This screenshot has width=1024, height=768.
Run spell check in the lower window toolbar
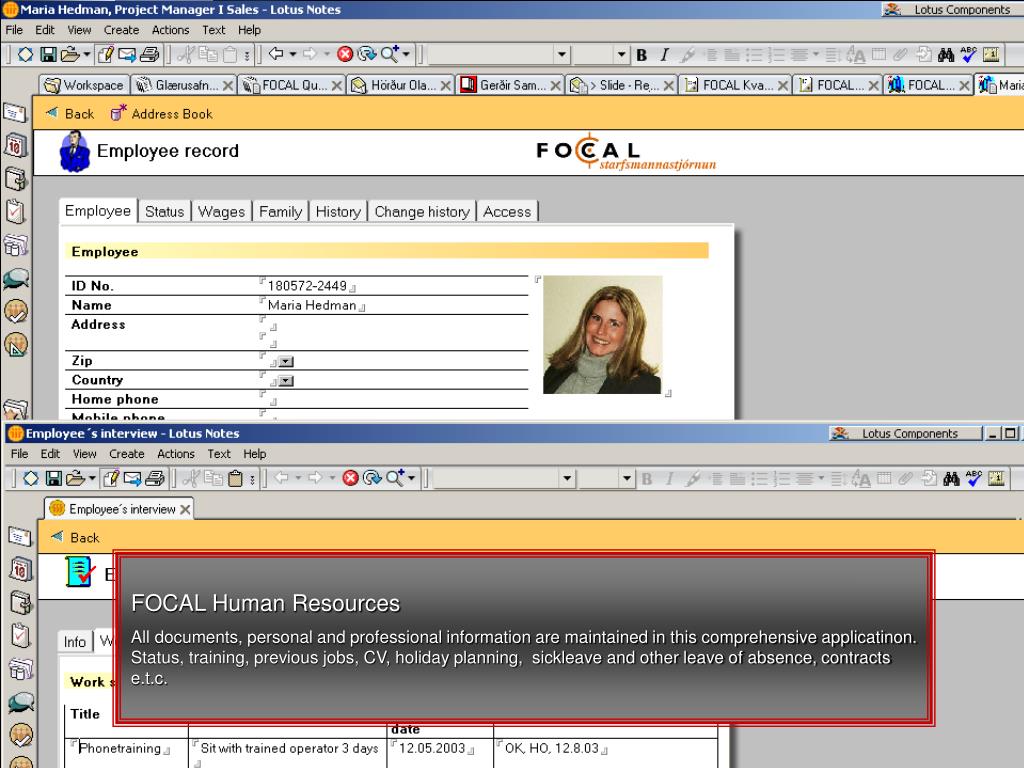tap(974, 479)
